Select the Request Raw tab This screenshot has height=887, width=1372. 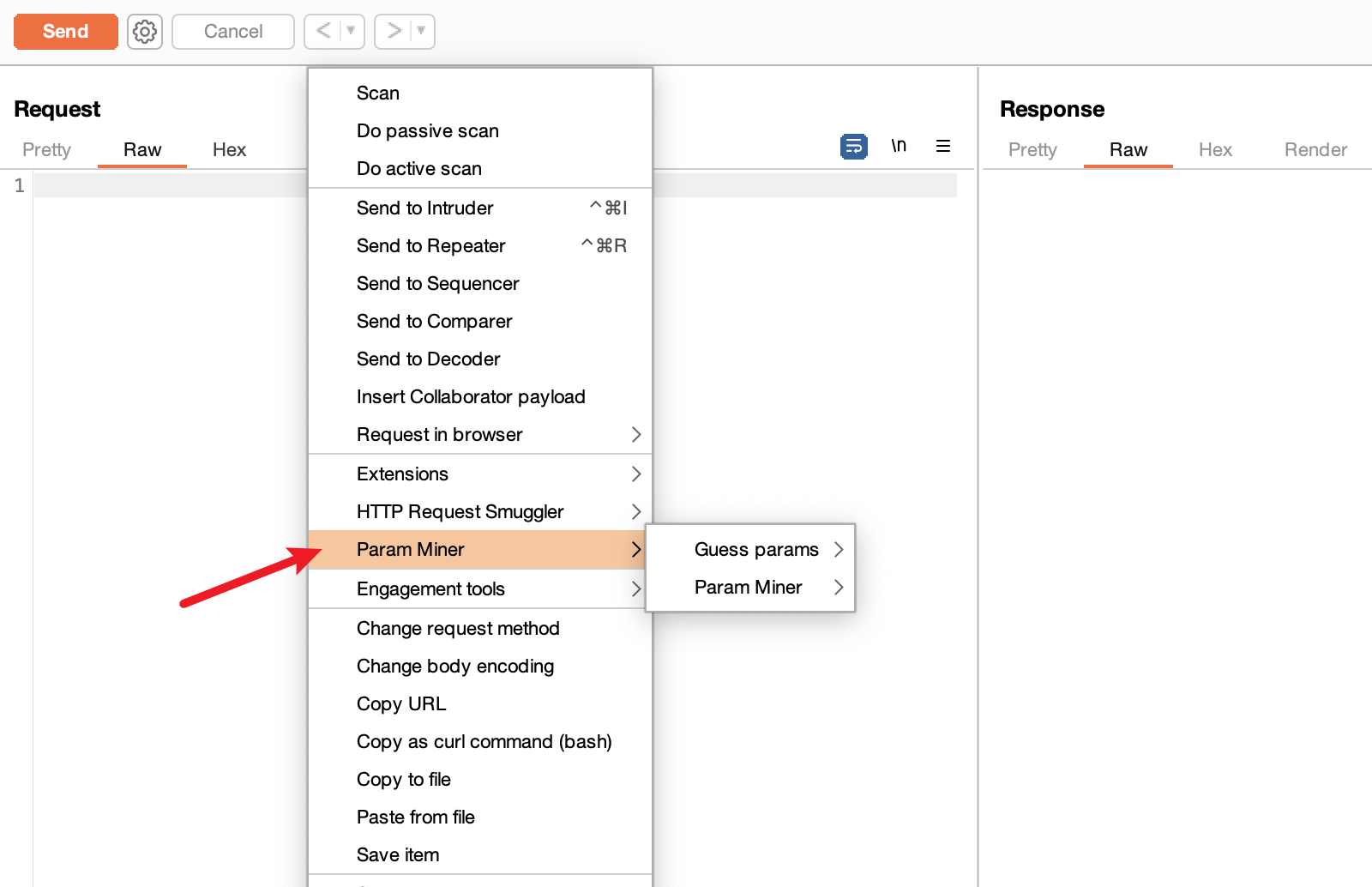tap(142, 149)
